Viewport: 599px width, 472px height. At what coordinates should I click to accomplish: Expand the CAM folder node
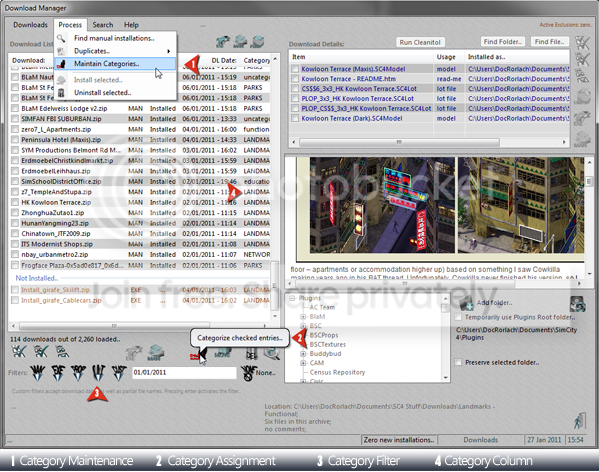(303, 363)
